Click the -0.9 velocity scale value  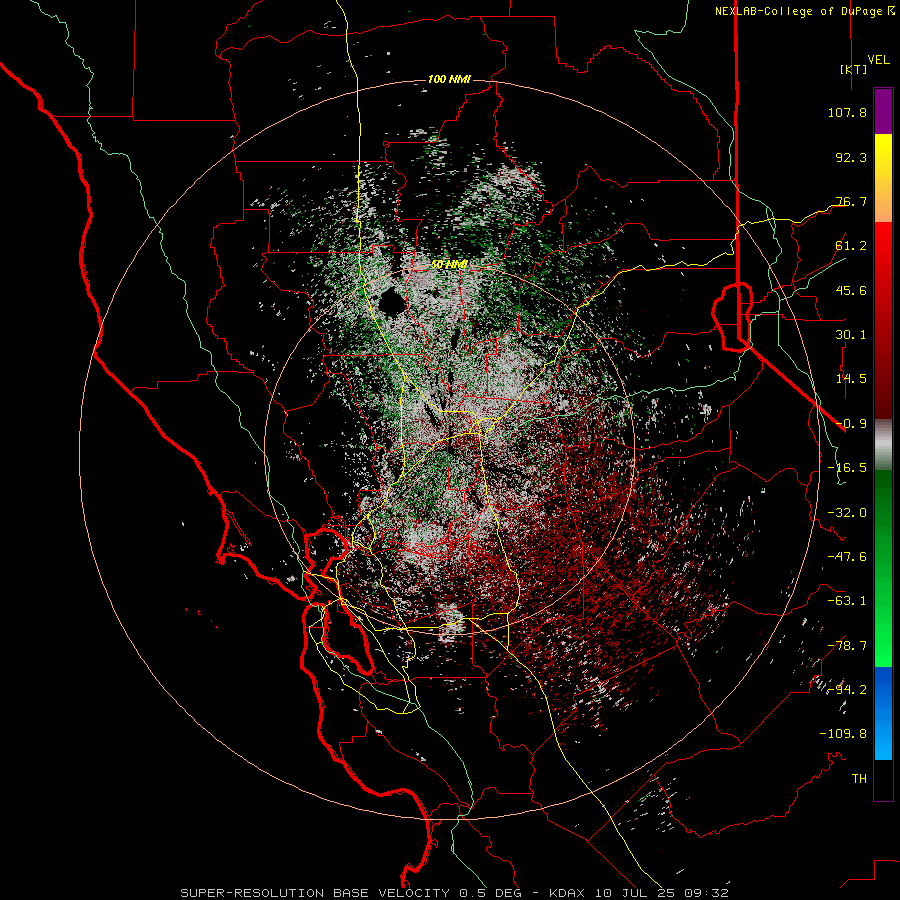851,424
